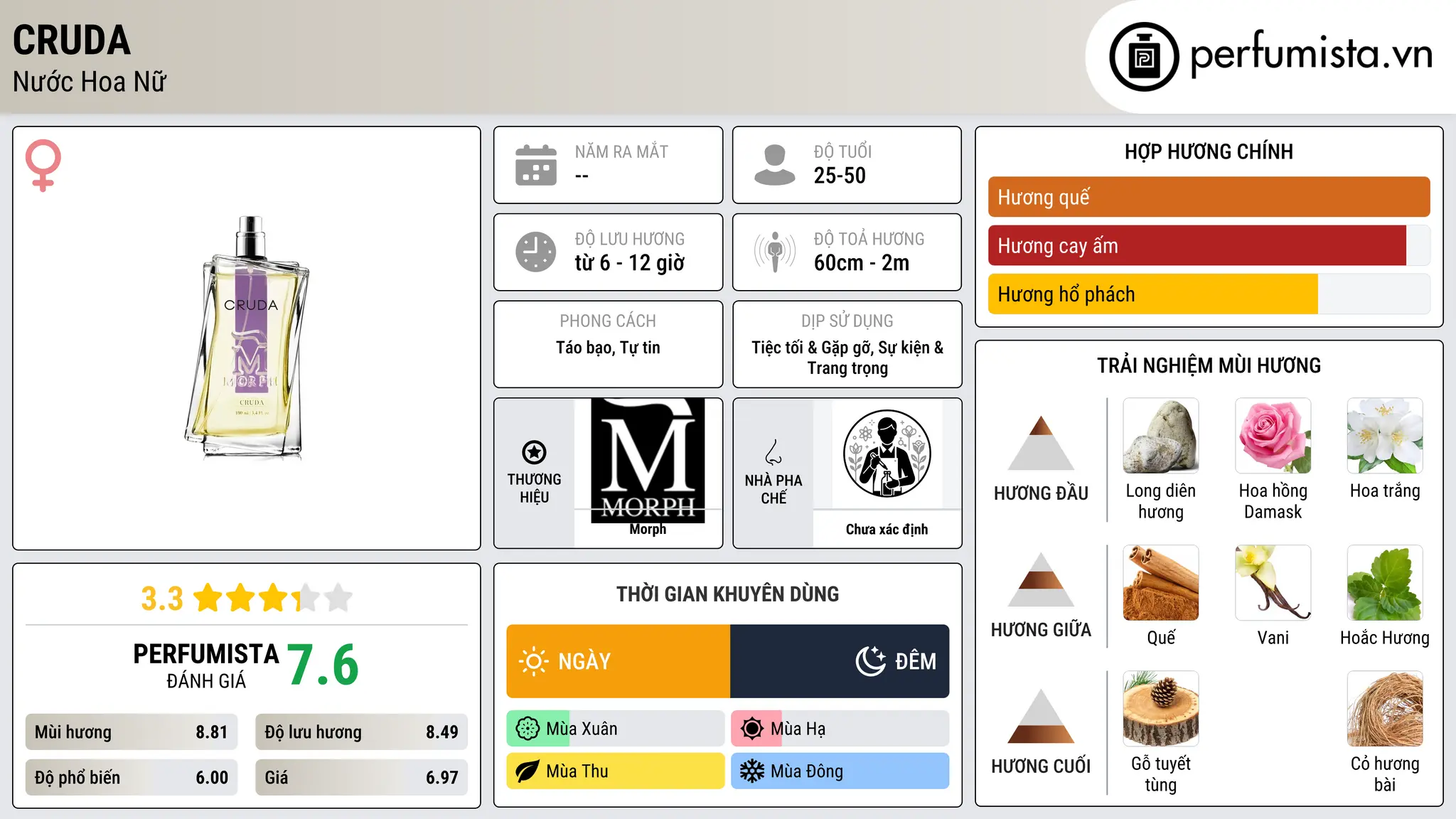Click the Nước Hoa Nữ subtitle

pos(90,82)
